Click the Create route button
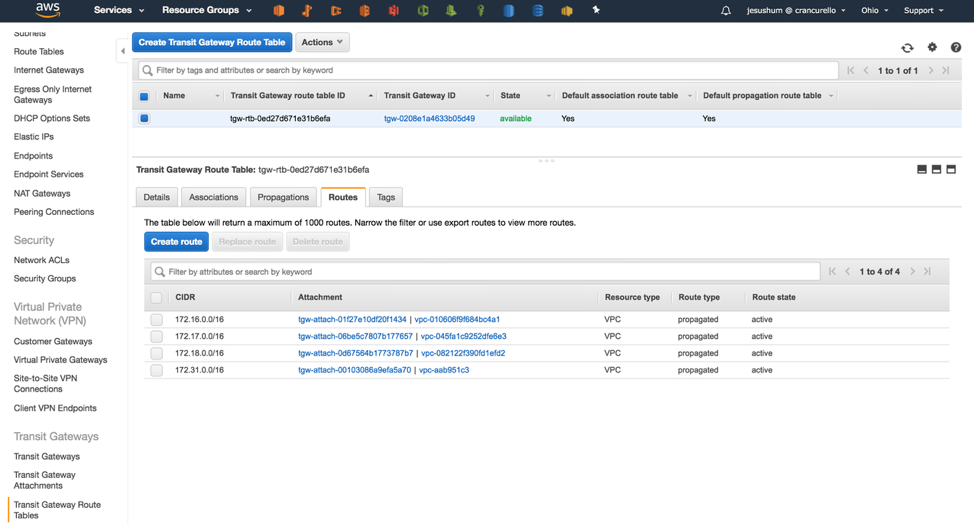The height and width of the screenshot is (525, 974). tap(176, 242)
